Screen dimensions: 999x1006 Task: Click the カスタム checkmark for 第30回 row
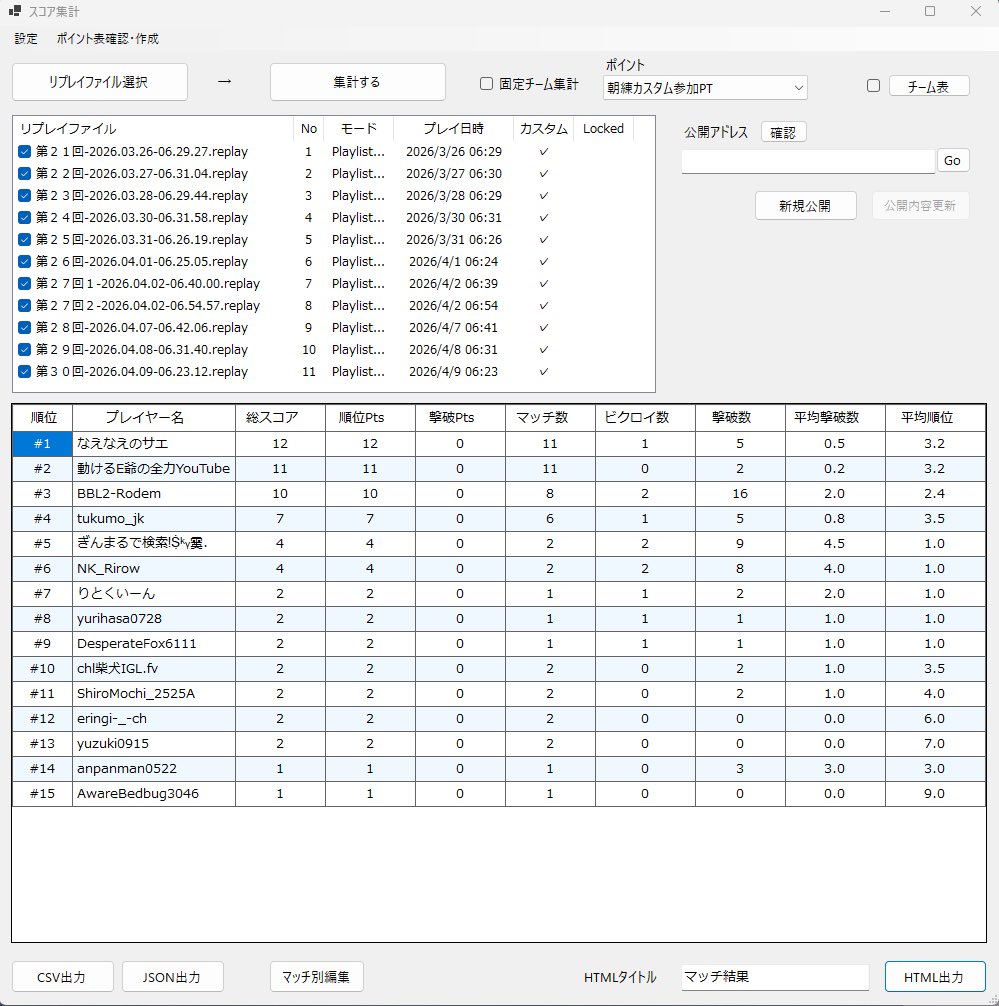(543, 371)
